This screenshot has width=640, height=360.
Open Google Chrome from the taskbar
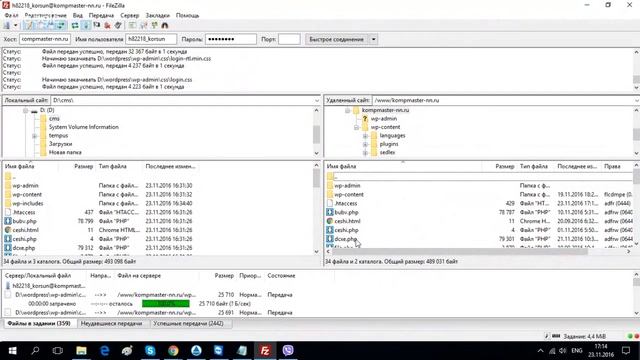(x=173, y=351)
